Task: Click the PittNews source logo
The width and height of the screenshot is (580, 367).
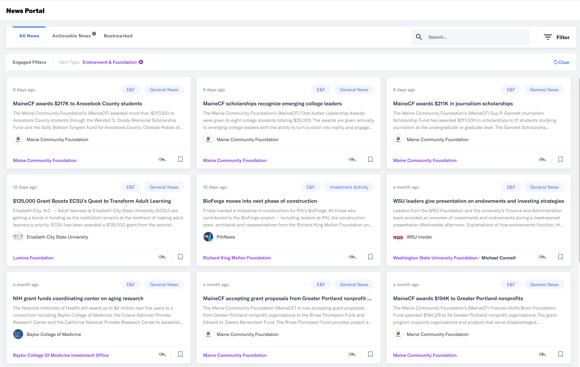Action: click(208, 237)
